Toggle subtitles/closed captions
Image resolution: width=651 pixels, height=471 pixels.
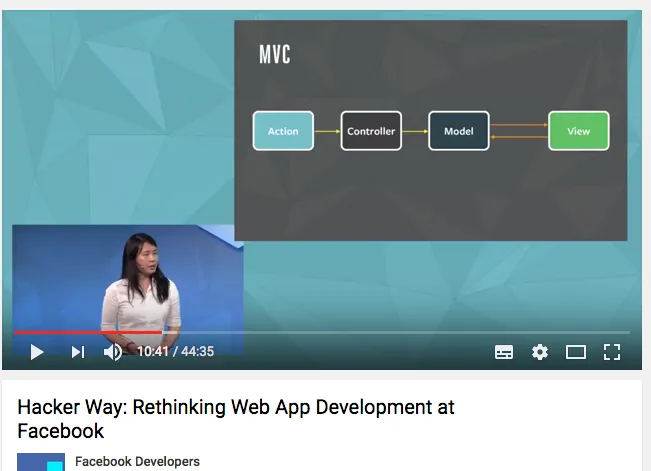tap(504, 352)
